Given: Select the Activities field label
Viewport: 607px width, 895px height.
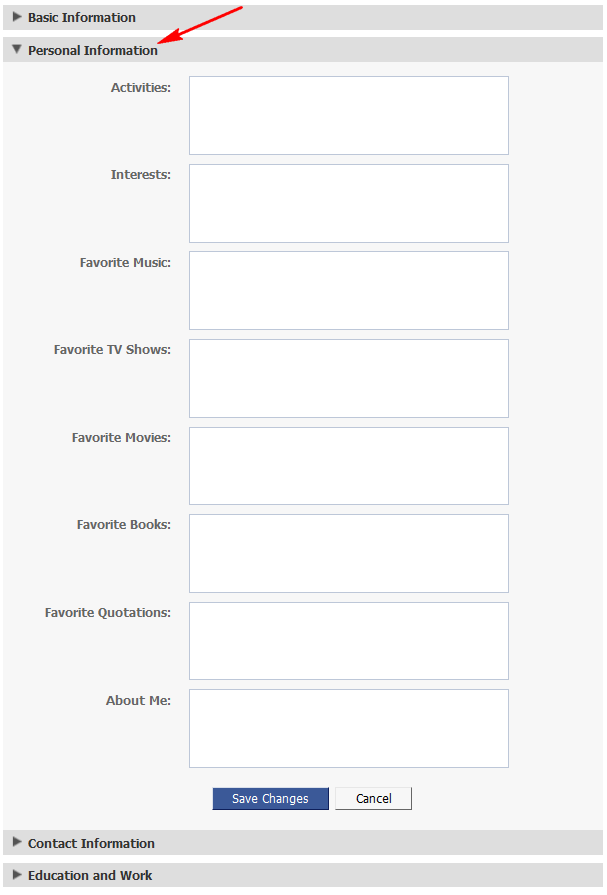Looking at the screenshot, I should 141,87.
